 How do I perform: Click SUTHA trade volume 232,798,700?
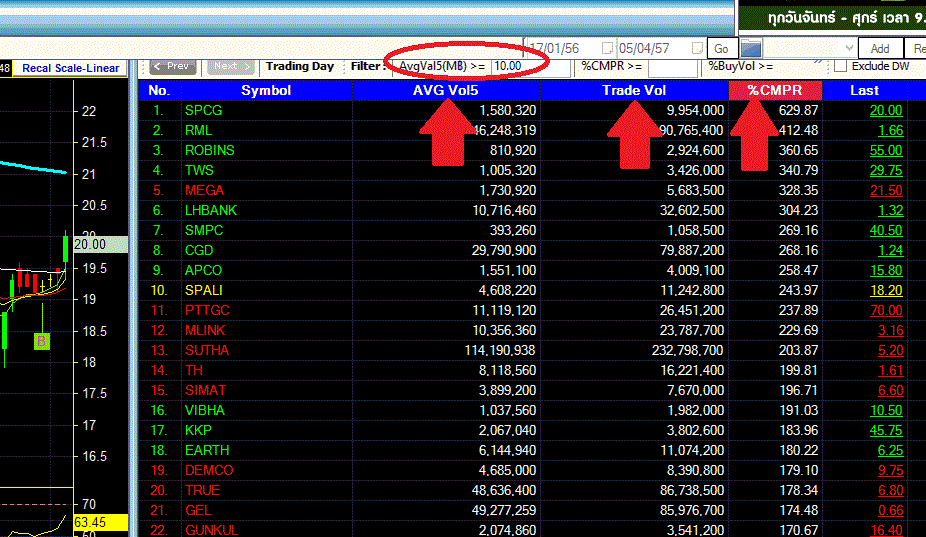point(687,351)
